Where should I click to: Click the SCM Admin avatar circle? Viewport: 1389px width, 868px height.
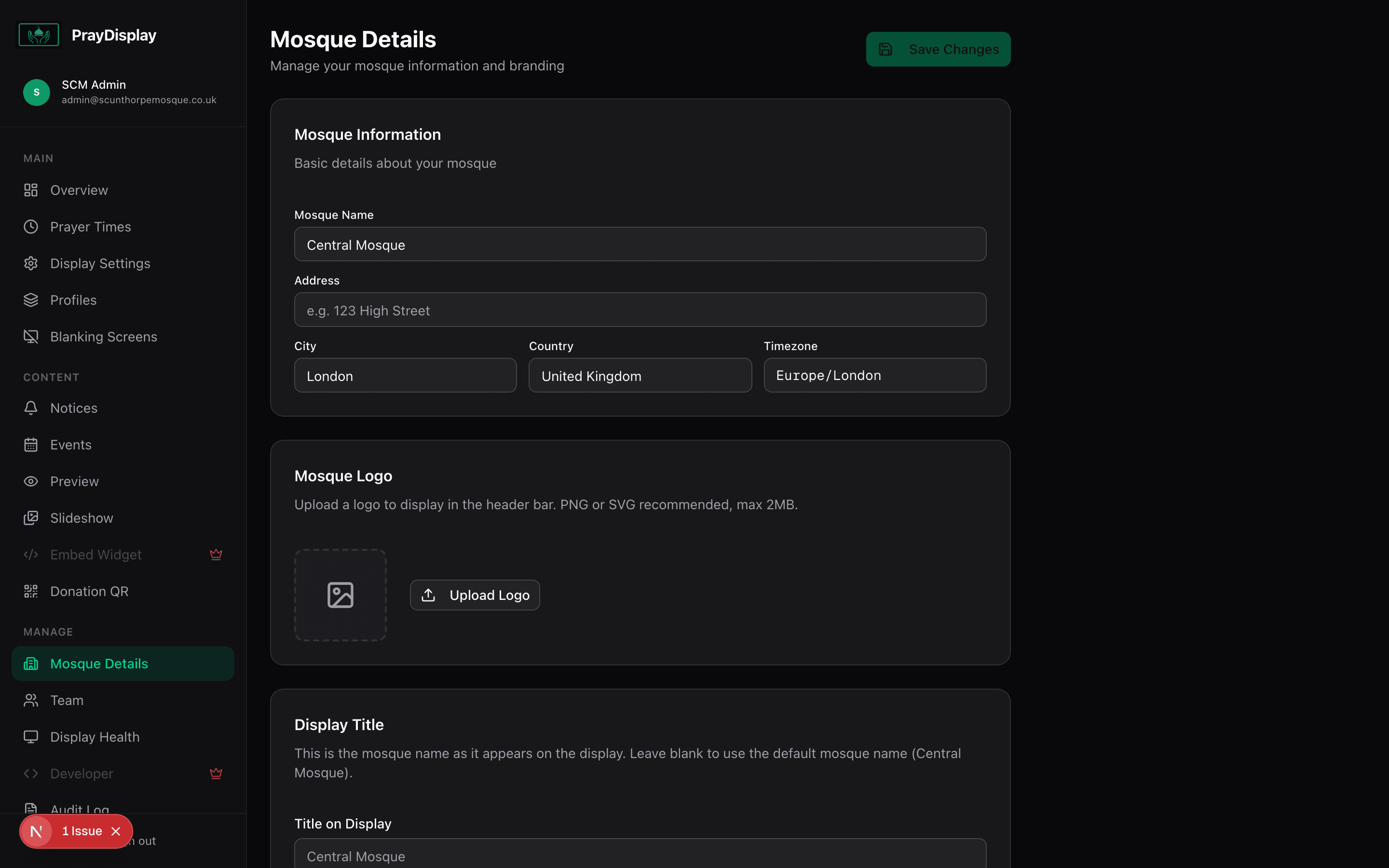click(x=36, y=92)
